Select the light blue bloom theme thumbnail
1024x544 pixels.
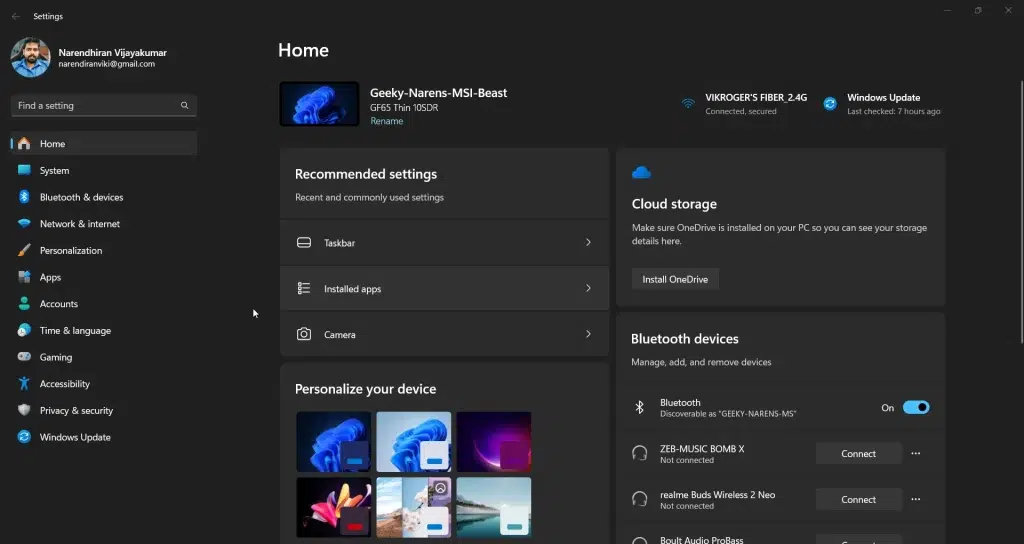click(x=413, y=441)
